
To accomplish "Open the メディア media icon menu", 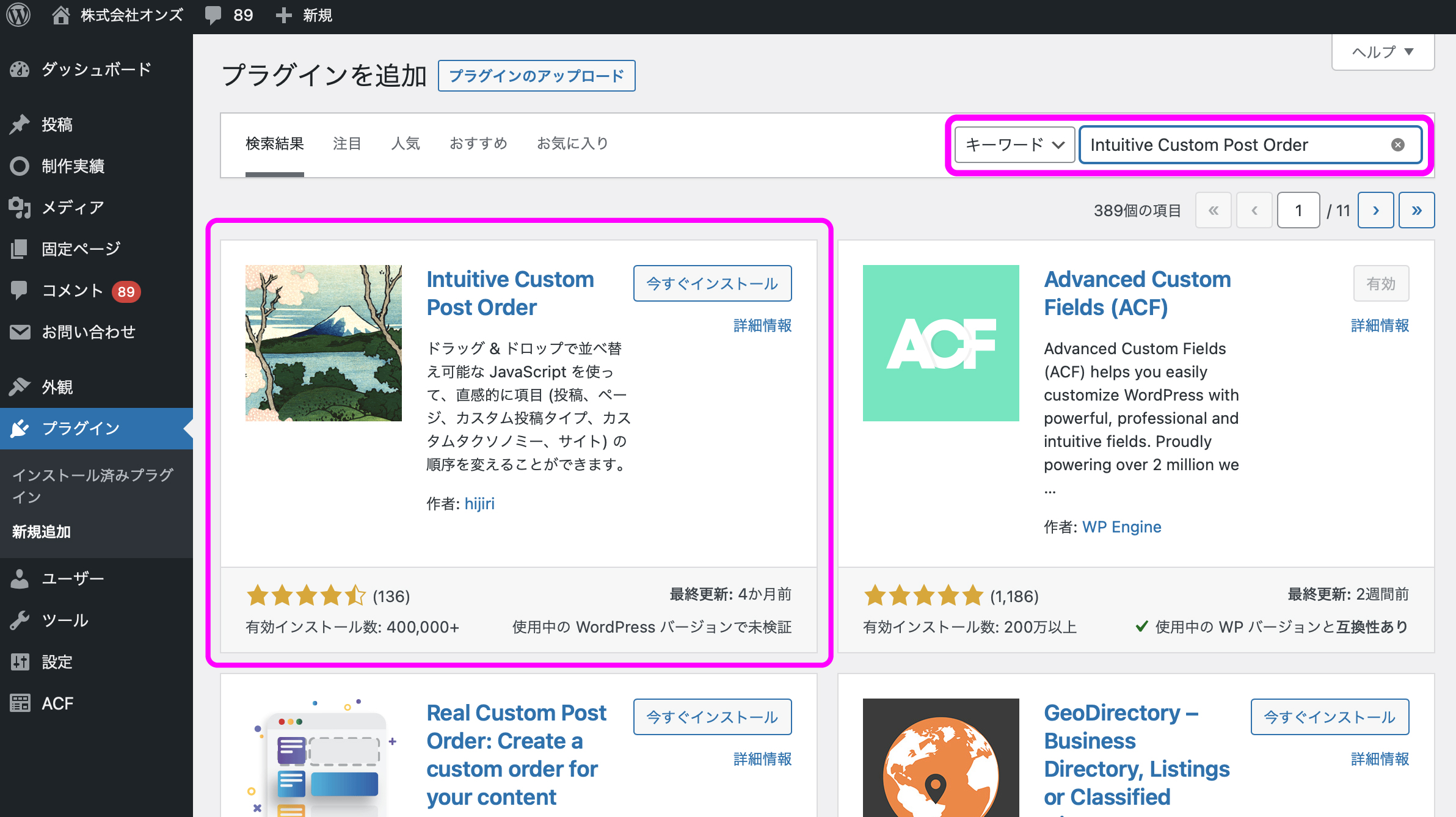I will click(20, 208).
